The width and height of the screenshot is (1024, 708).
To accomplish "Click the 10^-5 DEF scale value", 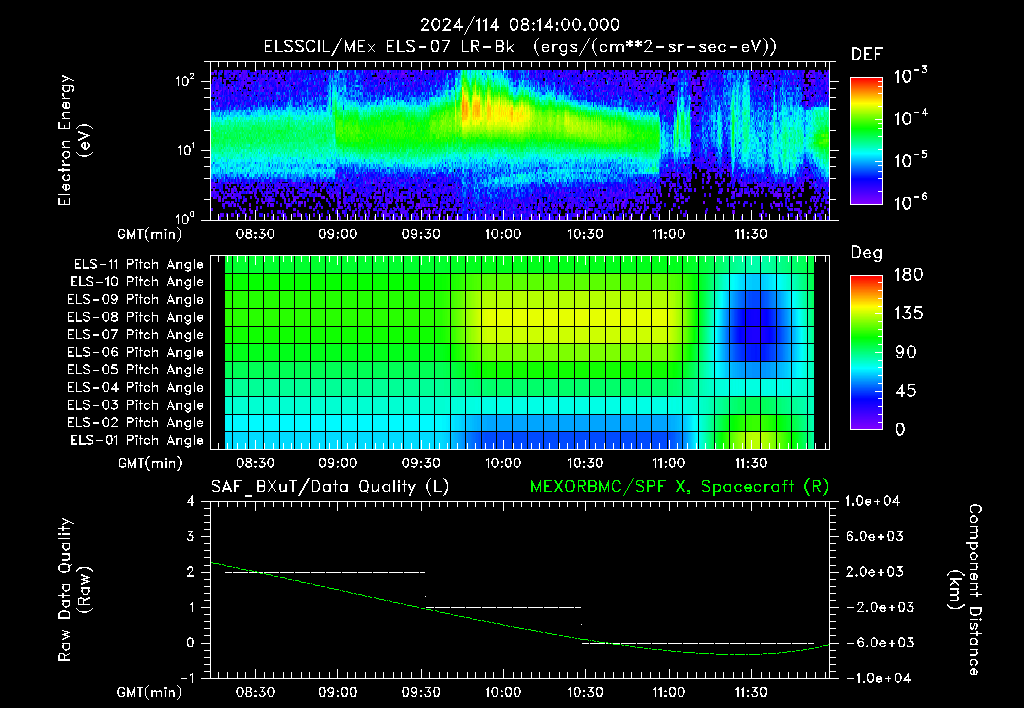I will (x=910, y=159).
